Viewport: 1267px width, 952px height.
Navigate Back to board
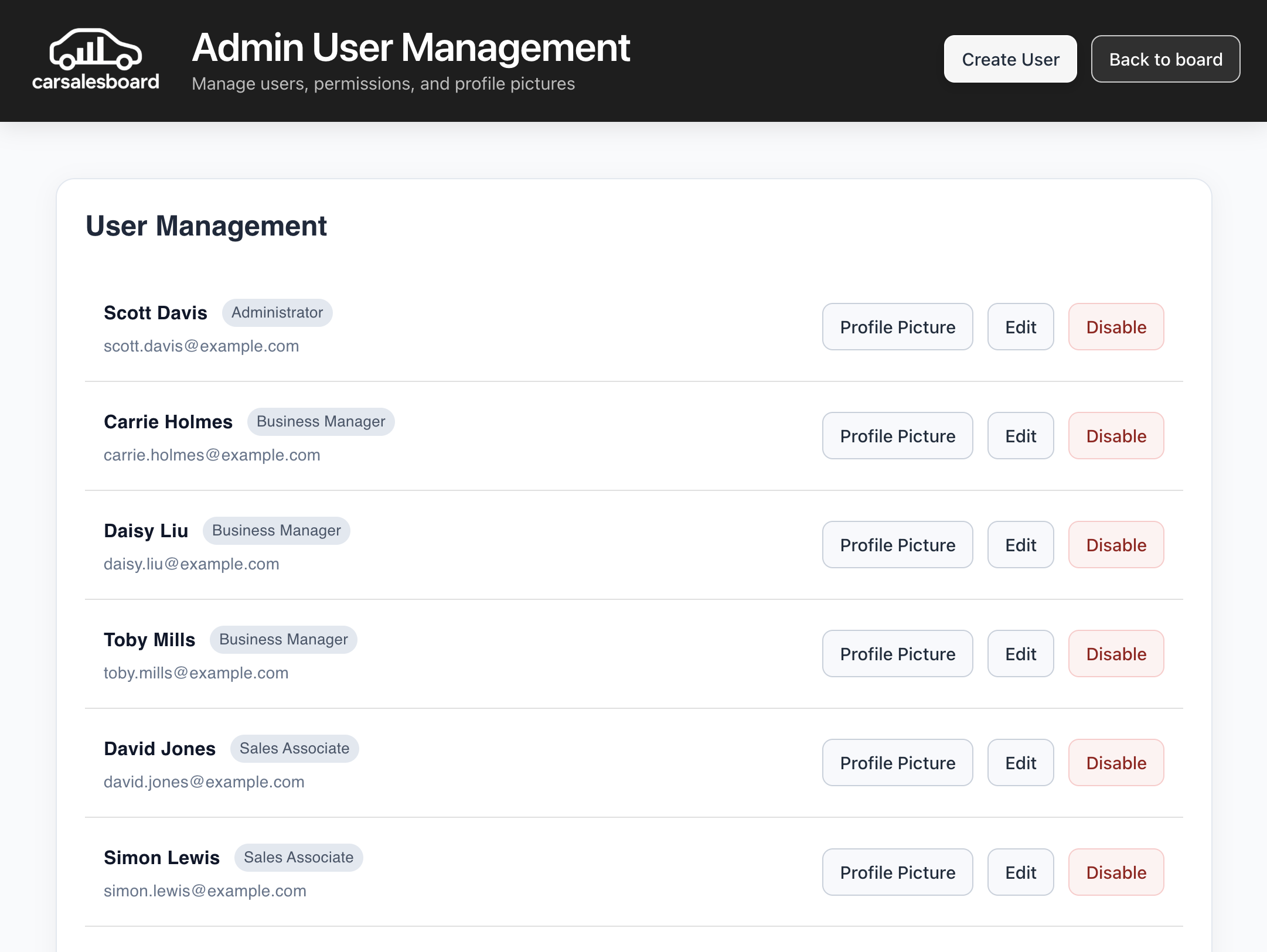(x=1164, y=59)
